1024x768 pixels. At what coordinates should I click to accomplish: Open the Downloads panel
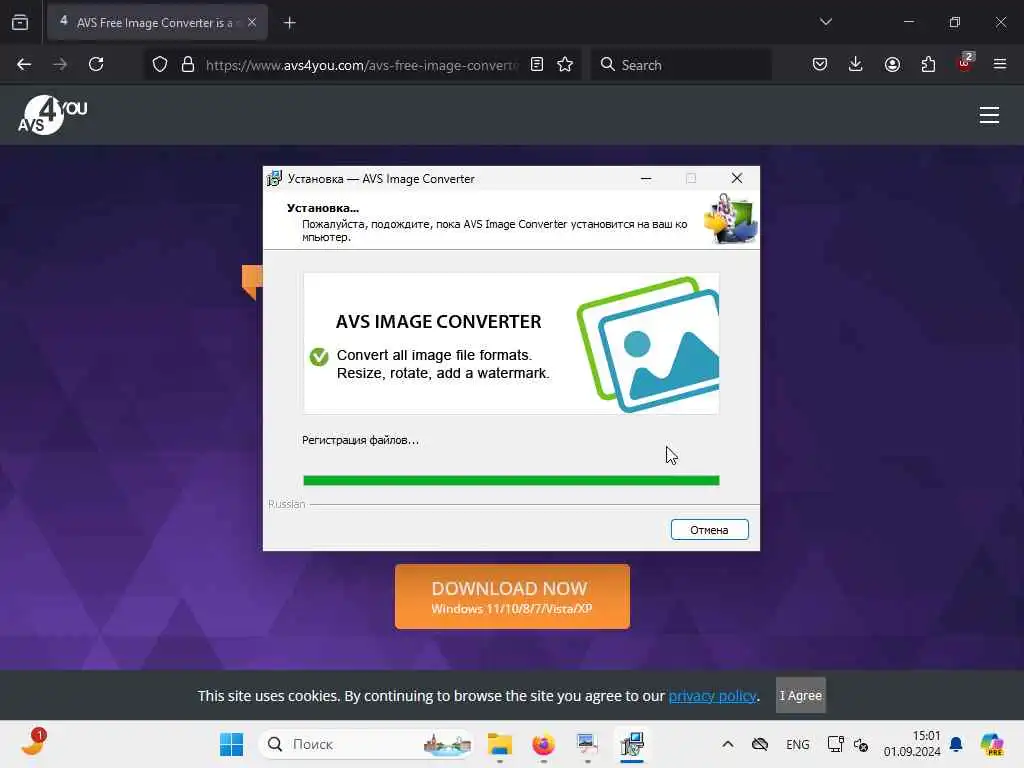click(x=856, y=64)
